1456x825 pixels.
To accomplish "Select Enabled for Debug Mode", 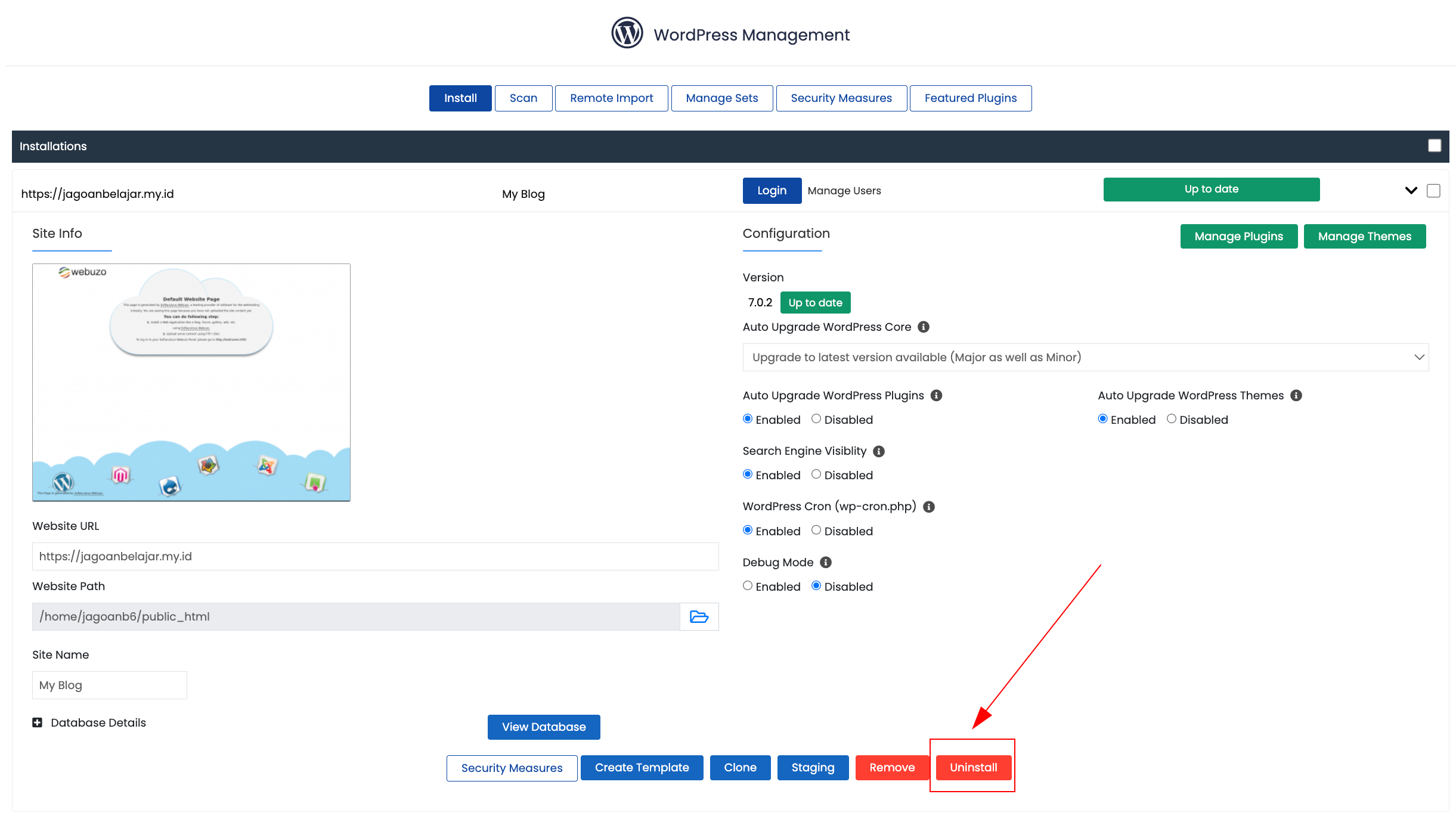I will point(748,586).
